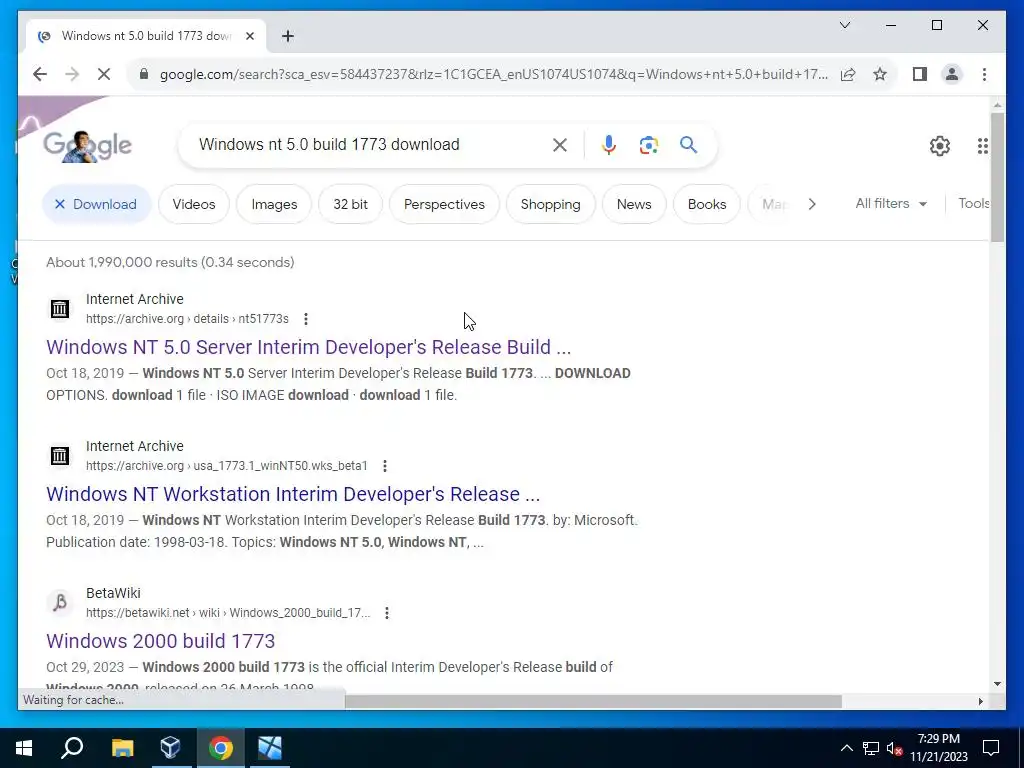
Task: Click archive.org details nt51773s URL
Action: [x=187, y=319]
